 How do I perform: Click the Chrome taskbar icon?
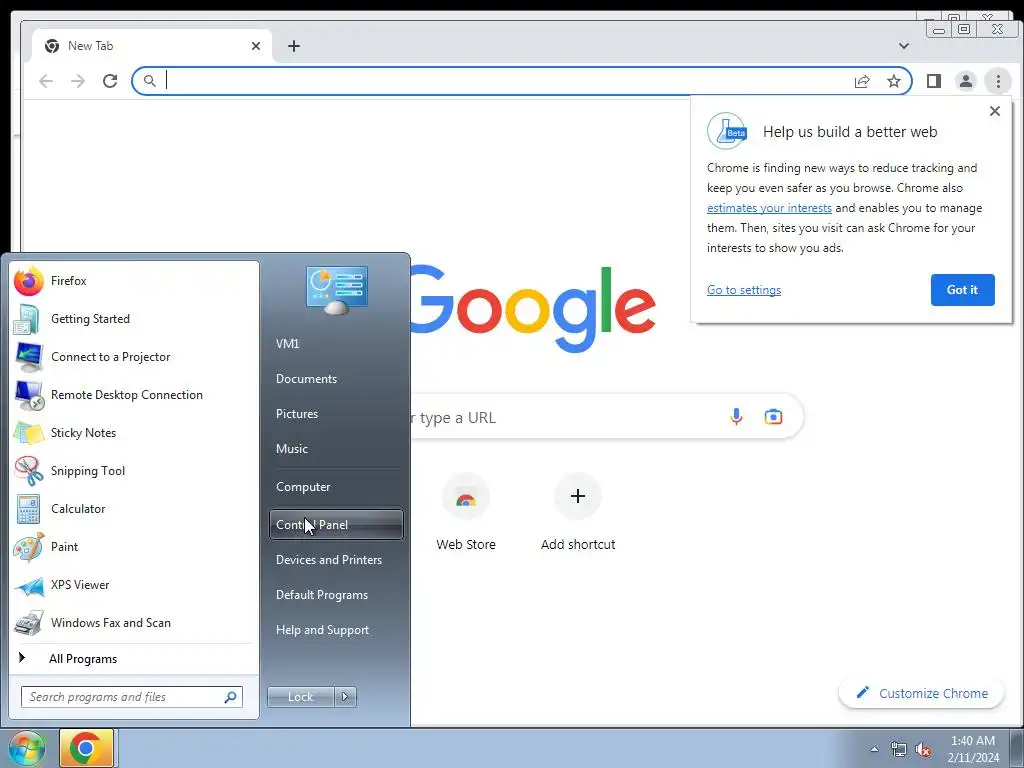click(x=86, y=748)
